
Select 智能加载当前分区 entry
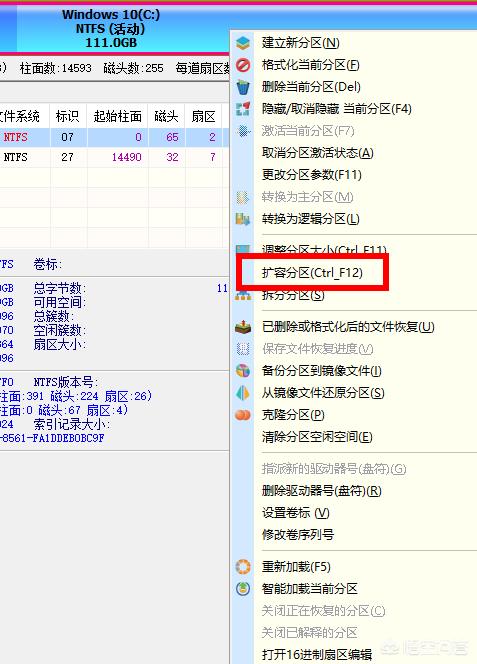(310, 589)
